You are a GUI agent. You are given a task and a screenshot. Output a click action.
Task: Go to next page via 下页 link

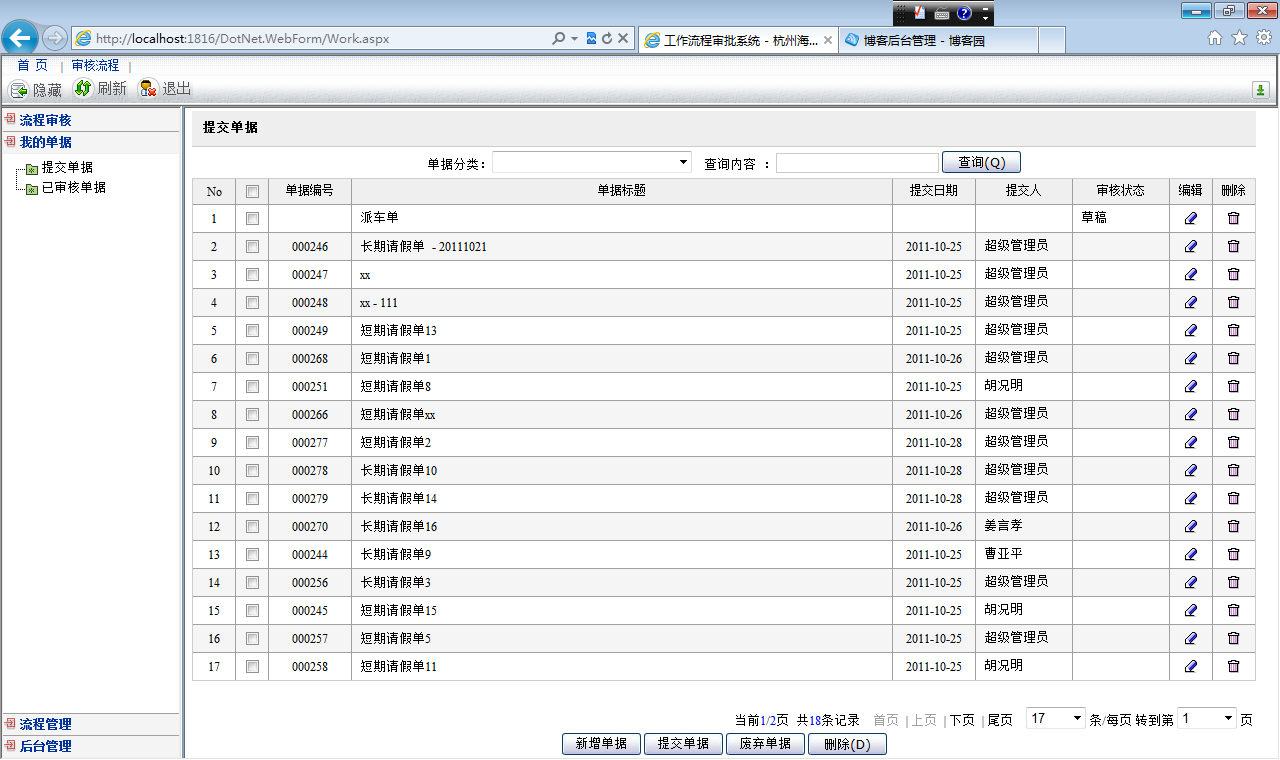(962, 720)
